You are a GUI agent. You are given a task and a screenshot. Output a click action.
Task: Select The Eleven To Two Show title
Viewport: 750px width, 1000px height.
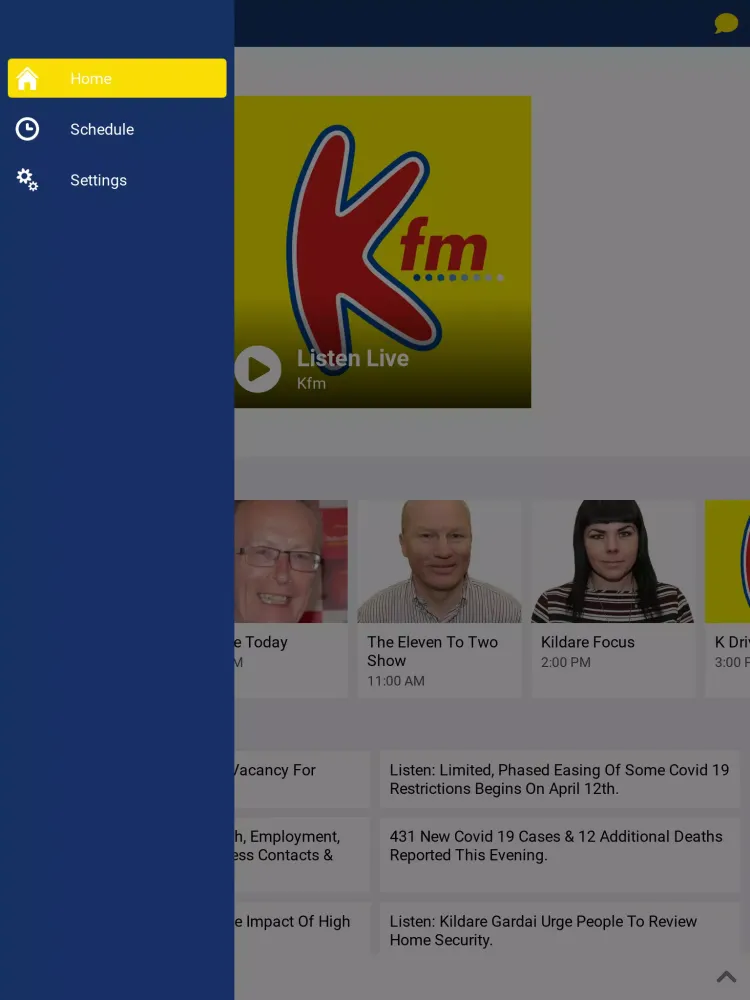coord(432,651)
